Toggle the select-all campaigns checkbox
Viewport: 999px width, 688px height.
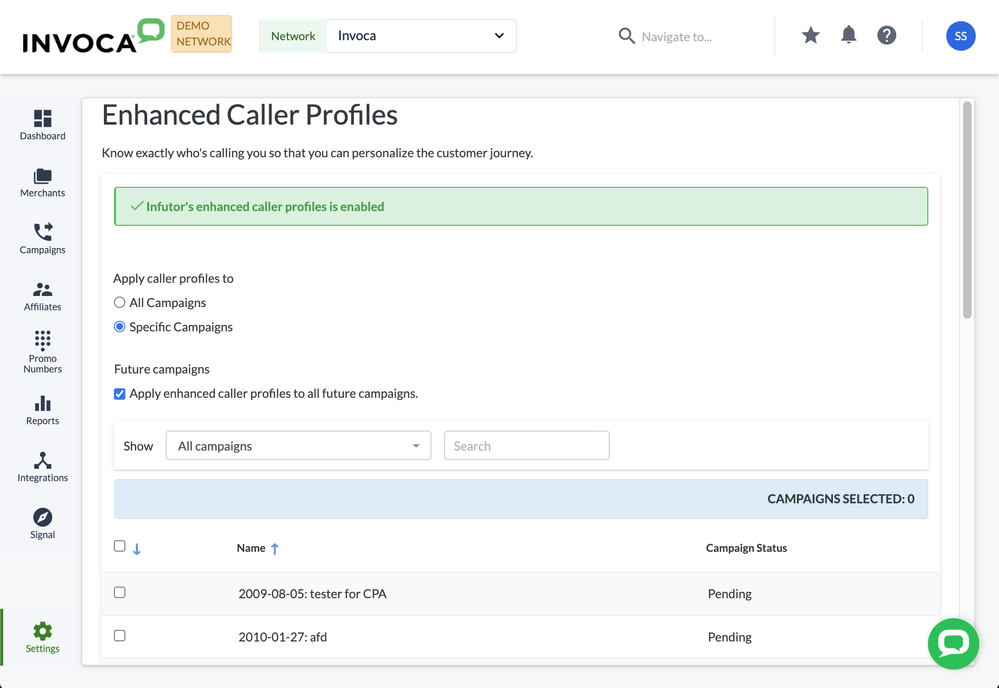(119, 546)
